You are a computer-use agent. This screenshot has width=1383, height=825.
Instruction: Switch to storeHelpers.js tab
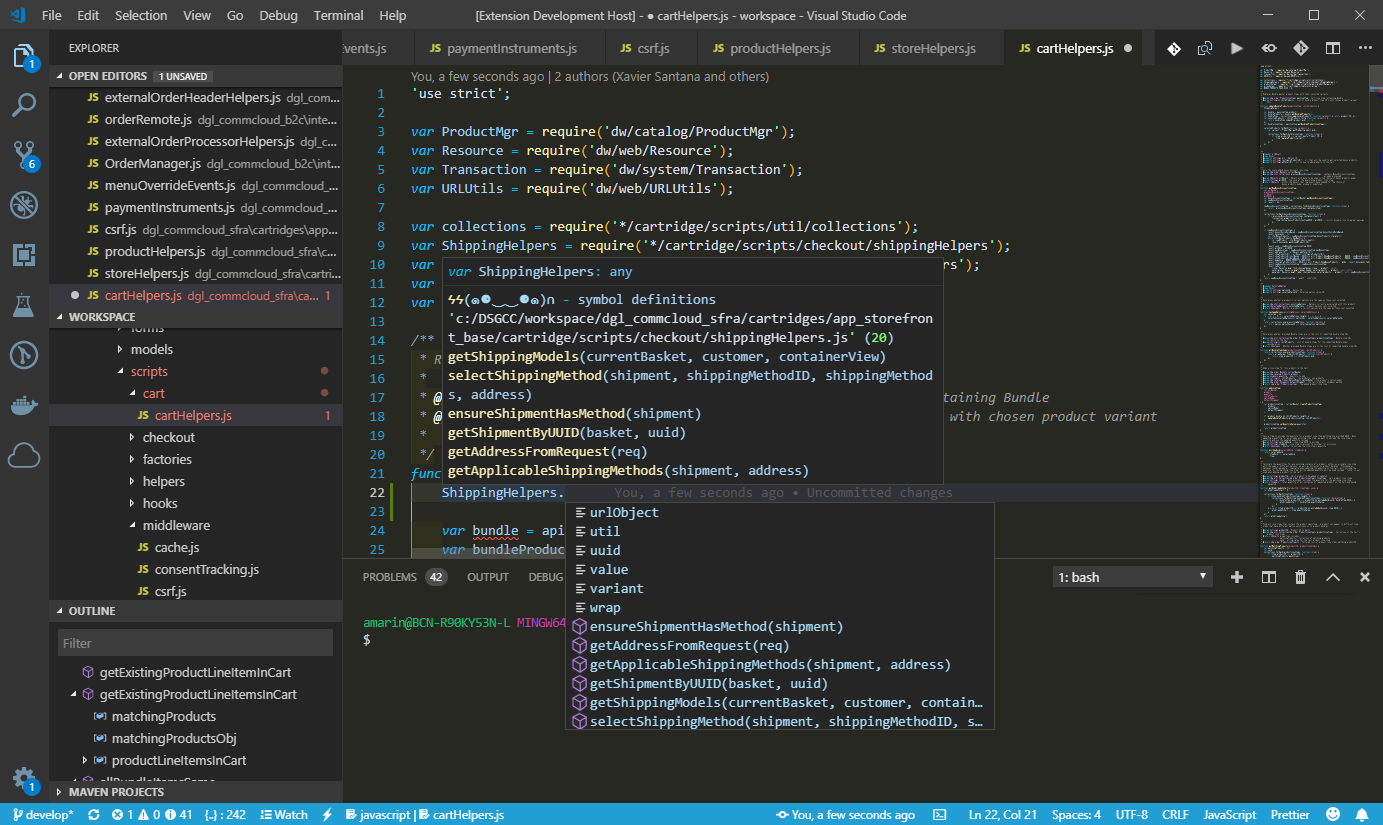coord(930,48)
